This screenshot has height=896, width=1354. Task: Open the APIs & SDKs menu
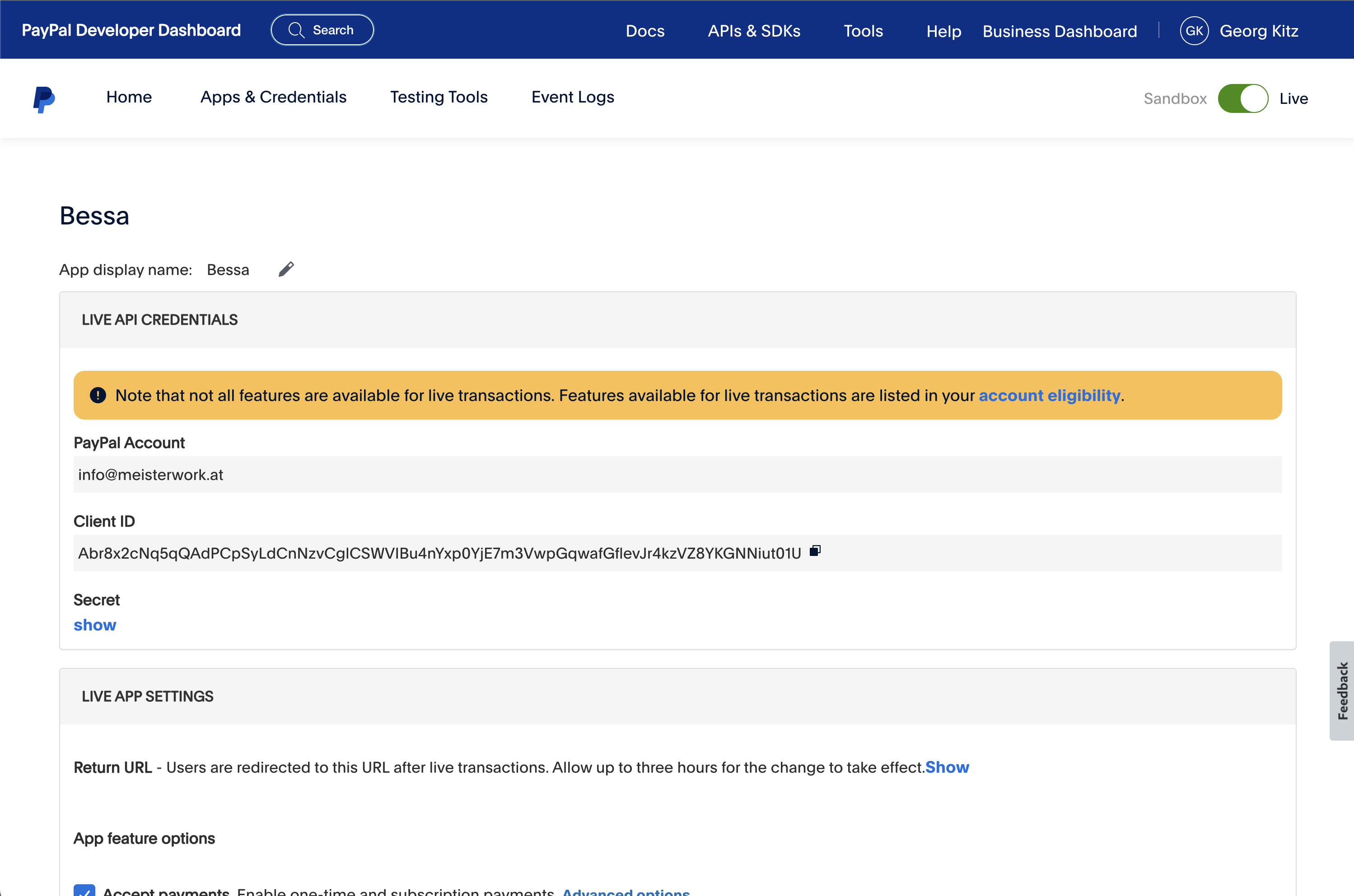tap(754, 31)
